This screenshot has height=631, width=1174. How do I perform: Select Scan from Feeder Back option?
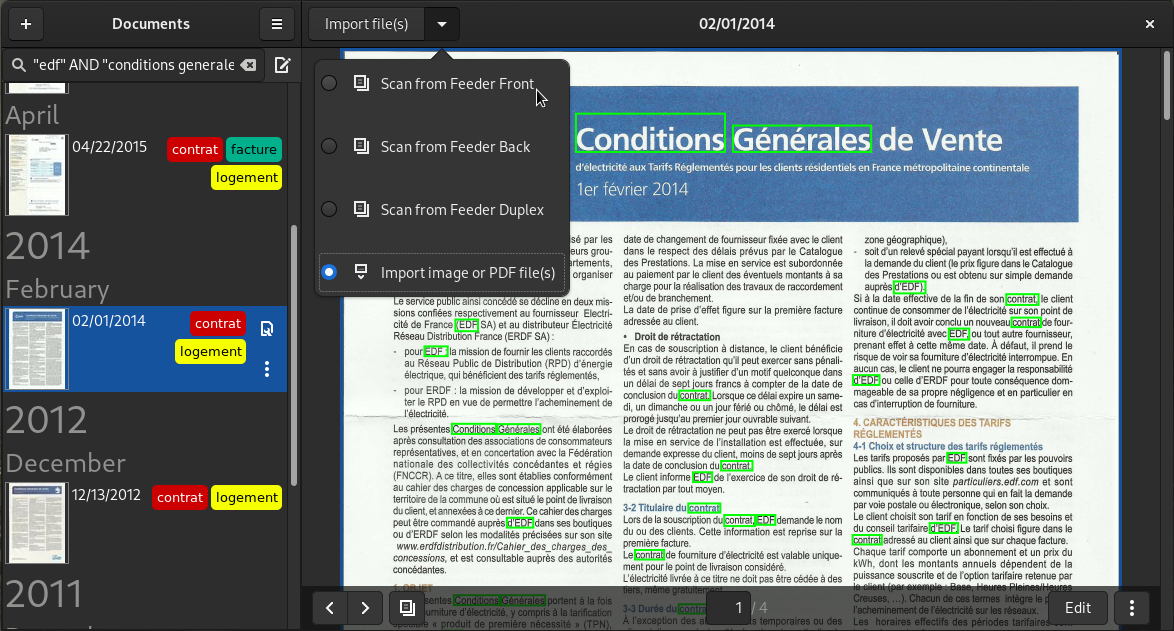455,147
